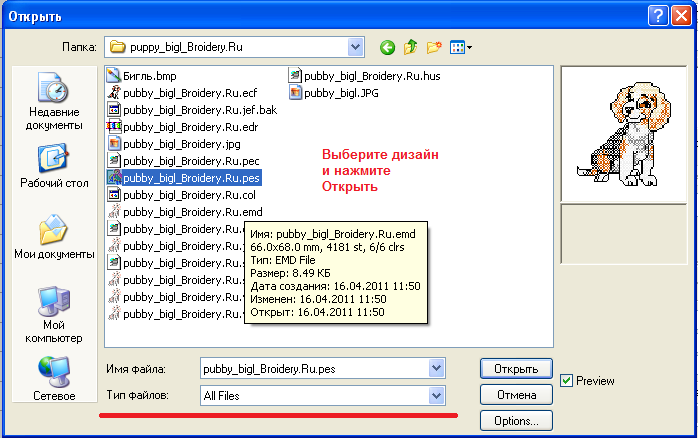The image size is (698, 438).
Task: Expand the Папка folder dropdown
Action: point(355,47)
